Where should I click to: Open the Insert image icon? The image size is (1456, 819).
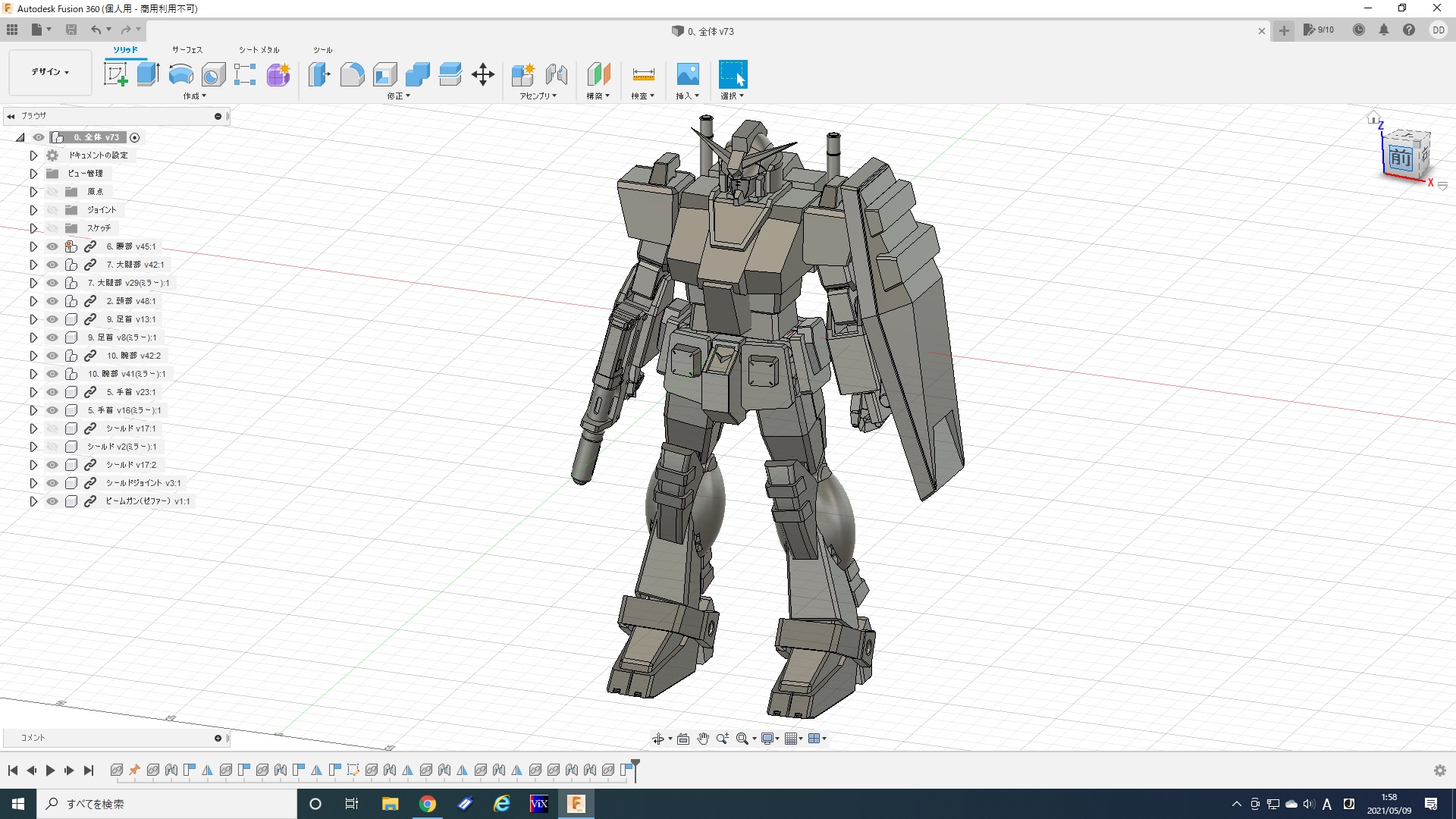(x=687, y=74)
